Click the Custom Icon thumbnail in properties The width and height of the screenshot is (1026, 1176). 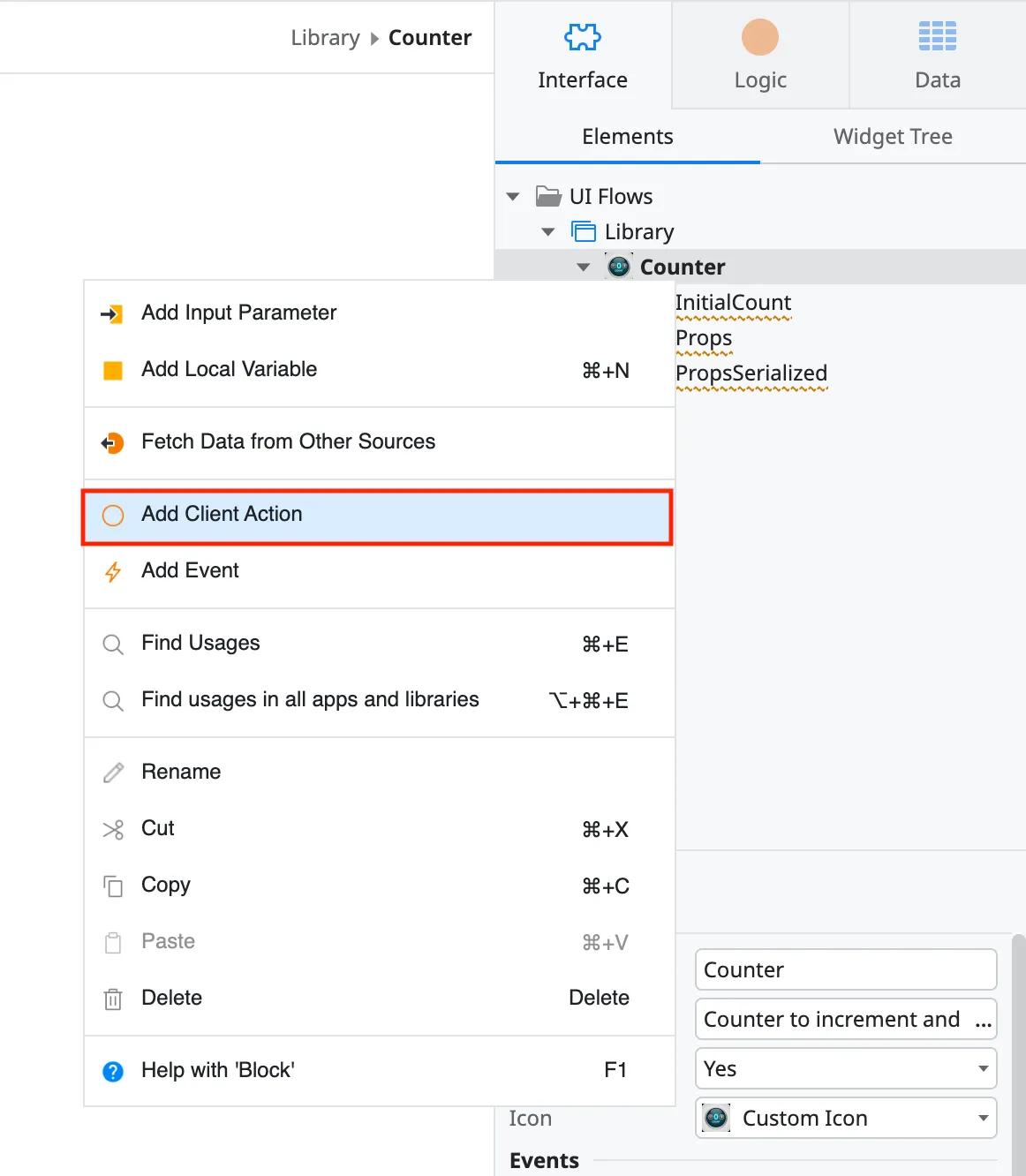tap(715, 1118)
